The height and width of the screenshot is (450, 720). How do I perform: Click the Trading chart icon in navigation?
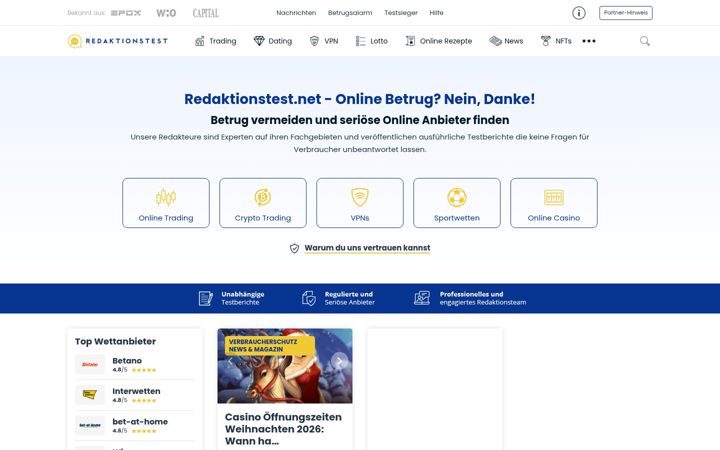[200, 41]
